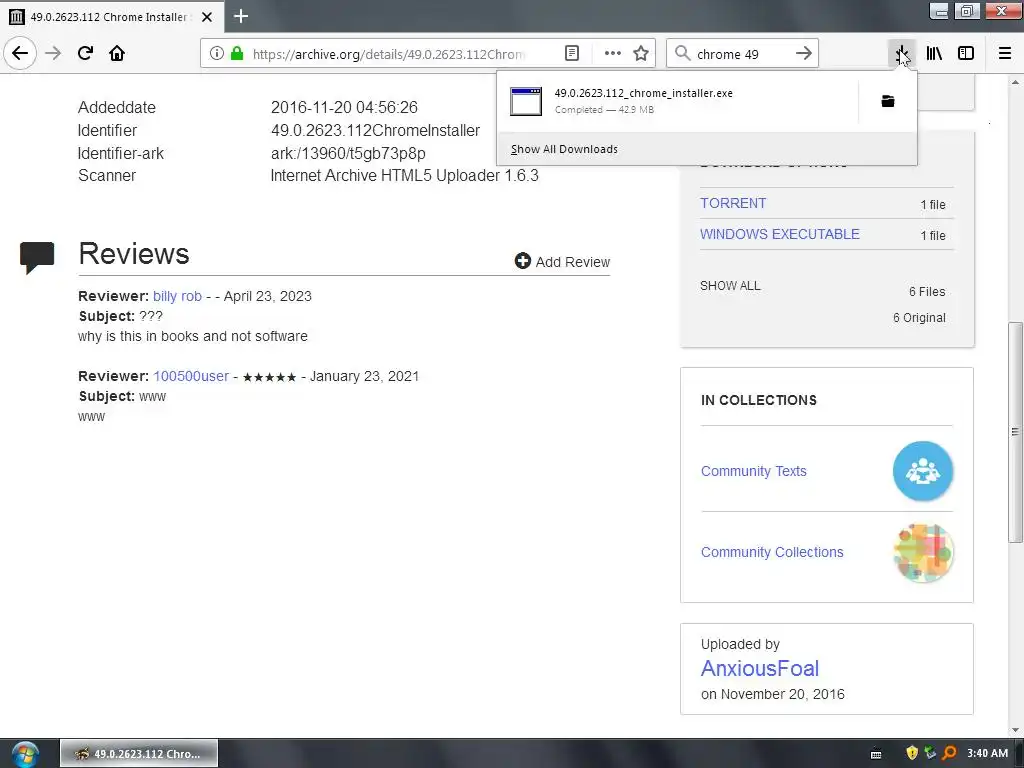Open the Library toolbar icon
The width and height of the screenshot is (1024, 768).
tap(934, 54)
